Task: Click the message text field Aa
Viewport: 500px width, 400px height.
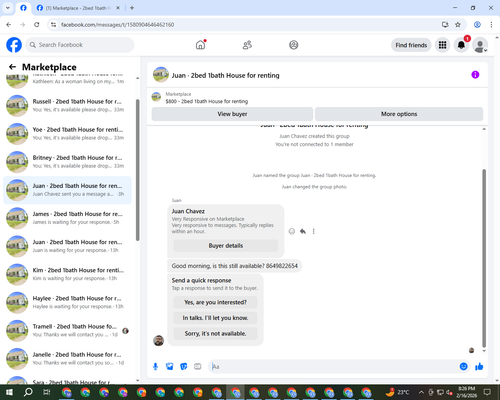Action: coord(333,367)
